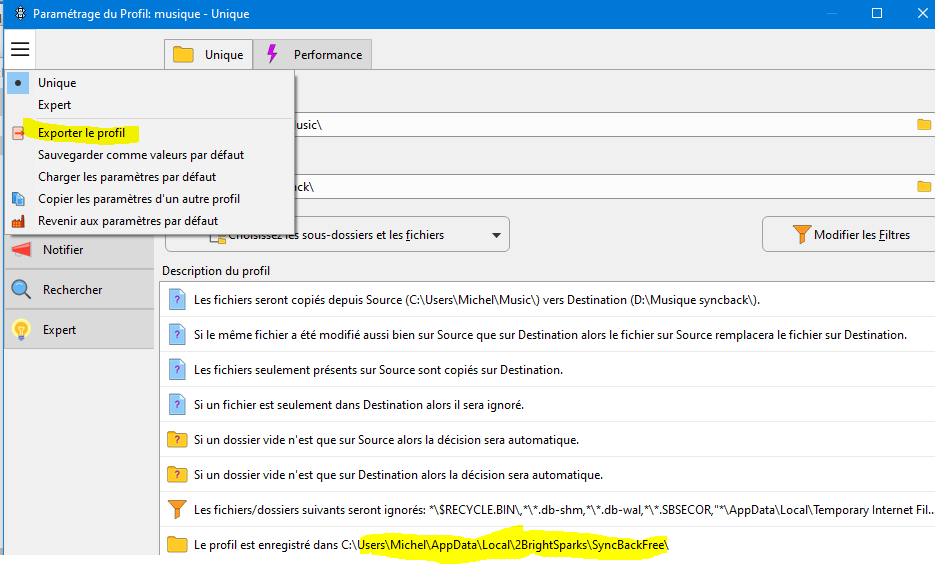The image size is (935, 564).
Task: Click filter funnel icon beside 'seront ignorés'
Action: pos(177,509)
